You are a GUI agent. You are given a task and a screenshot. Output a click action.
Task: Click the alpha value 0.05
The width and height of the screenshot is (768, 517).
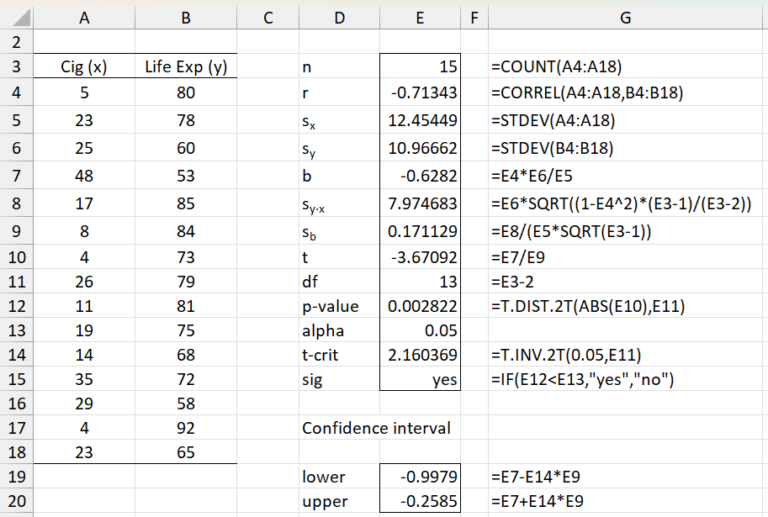click(x=420, y=330)
